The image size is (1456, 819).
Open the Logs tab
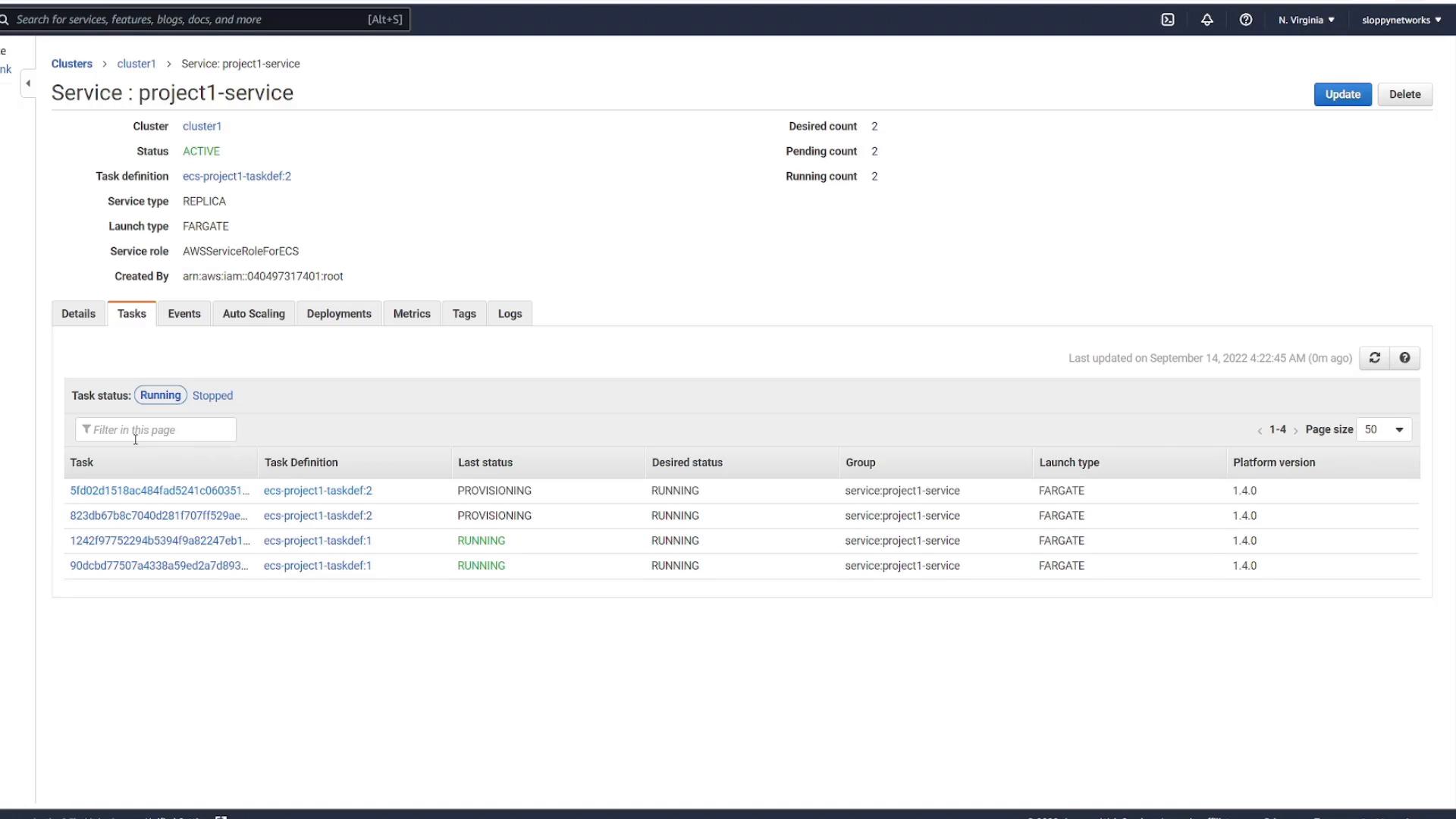[510, 314]
